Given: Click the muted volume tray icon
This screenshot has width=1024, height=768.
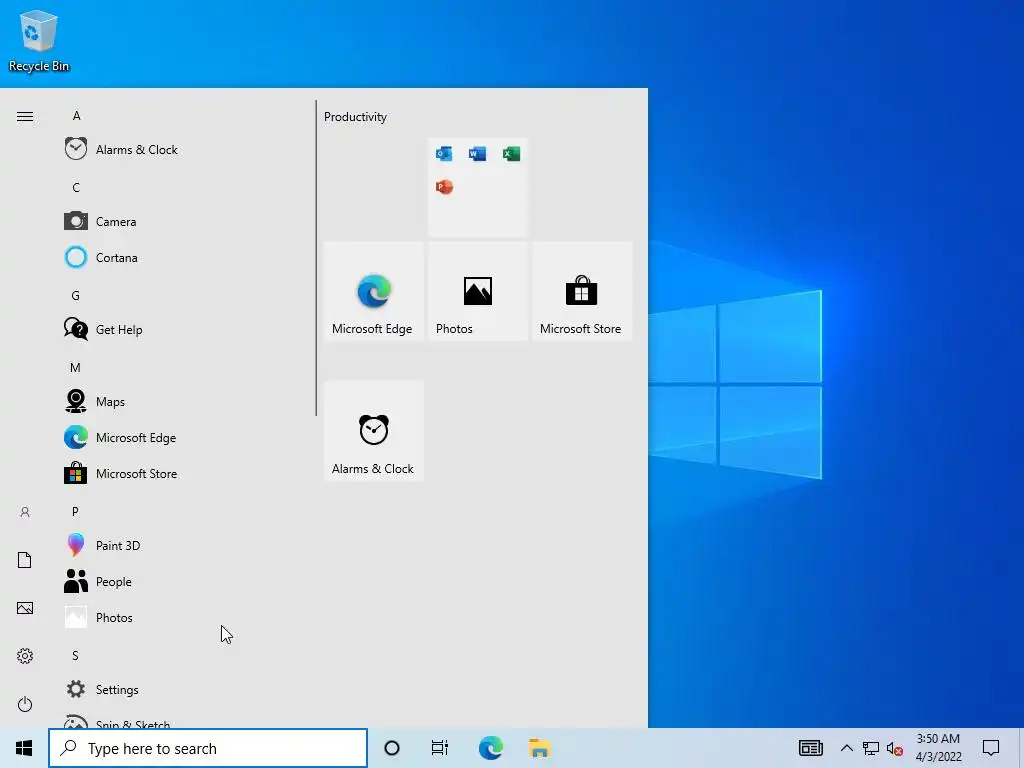Looking at the screenshot, I should pos(895,748).
